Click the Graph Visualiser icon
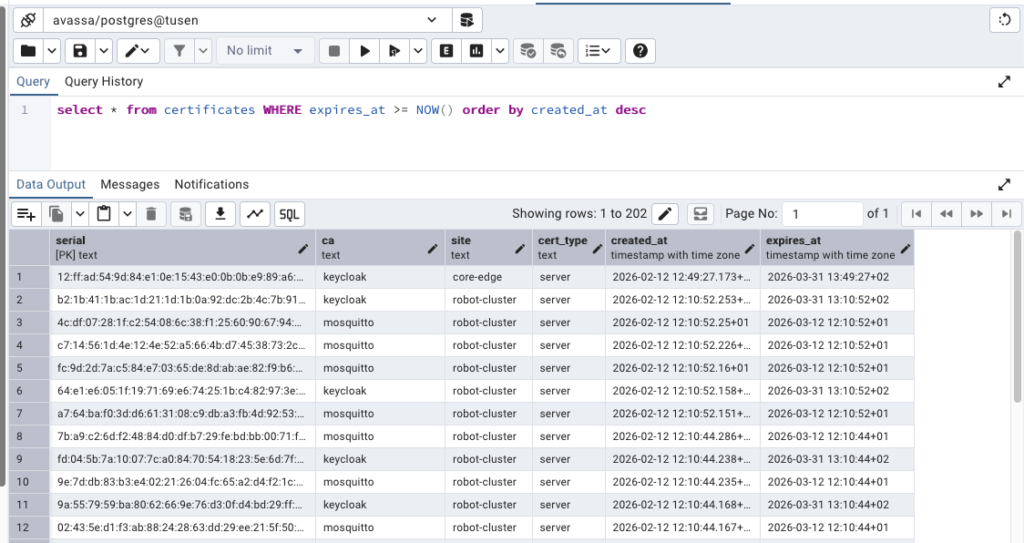Image resolution: width=1024 pixels, height=543 pixels. (x=255, y=214)
